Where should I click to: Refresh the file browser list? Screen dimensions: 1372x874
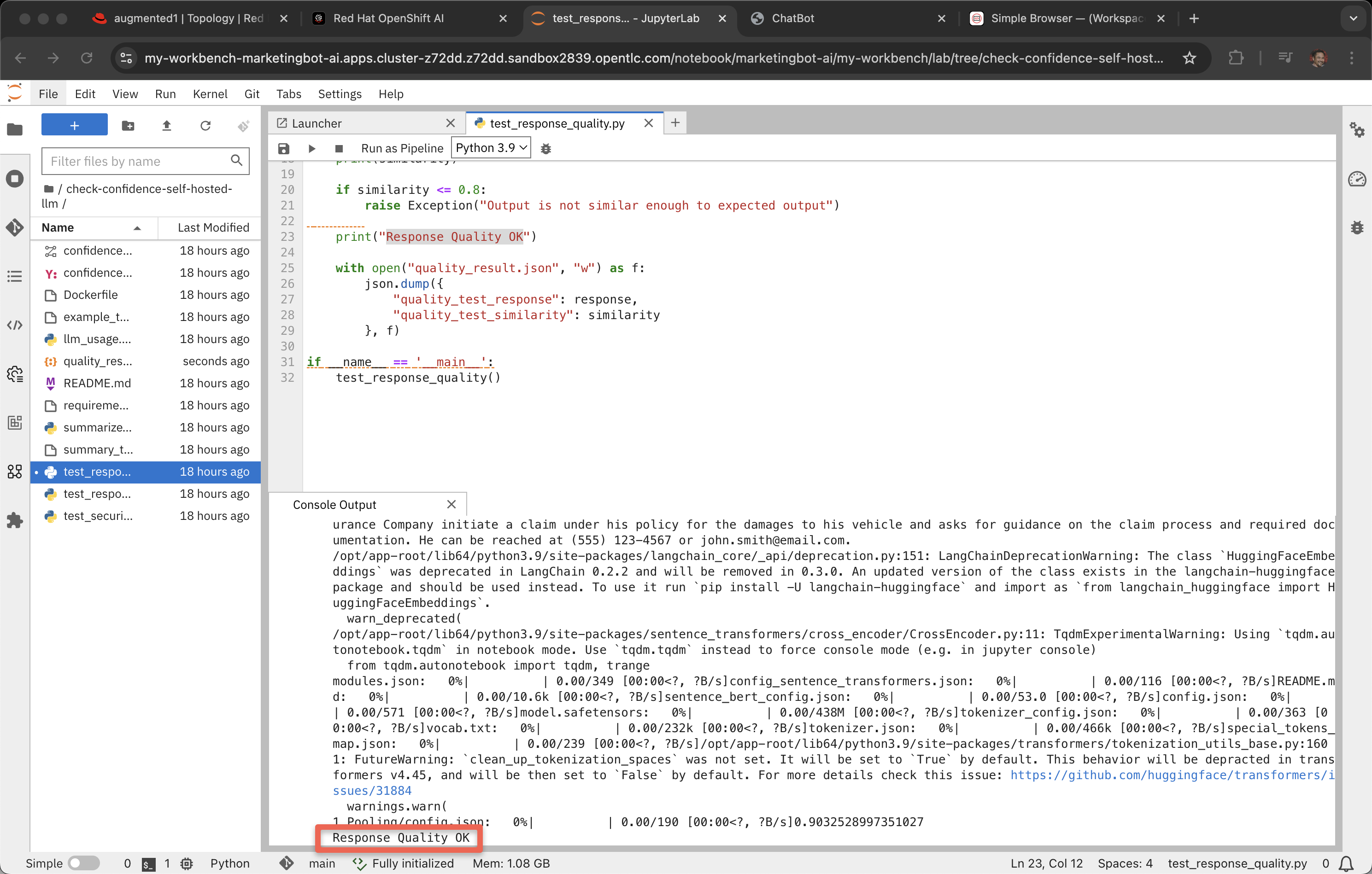coord(205,125)
